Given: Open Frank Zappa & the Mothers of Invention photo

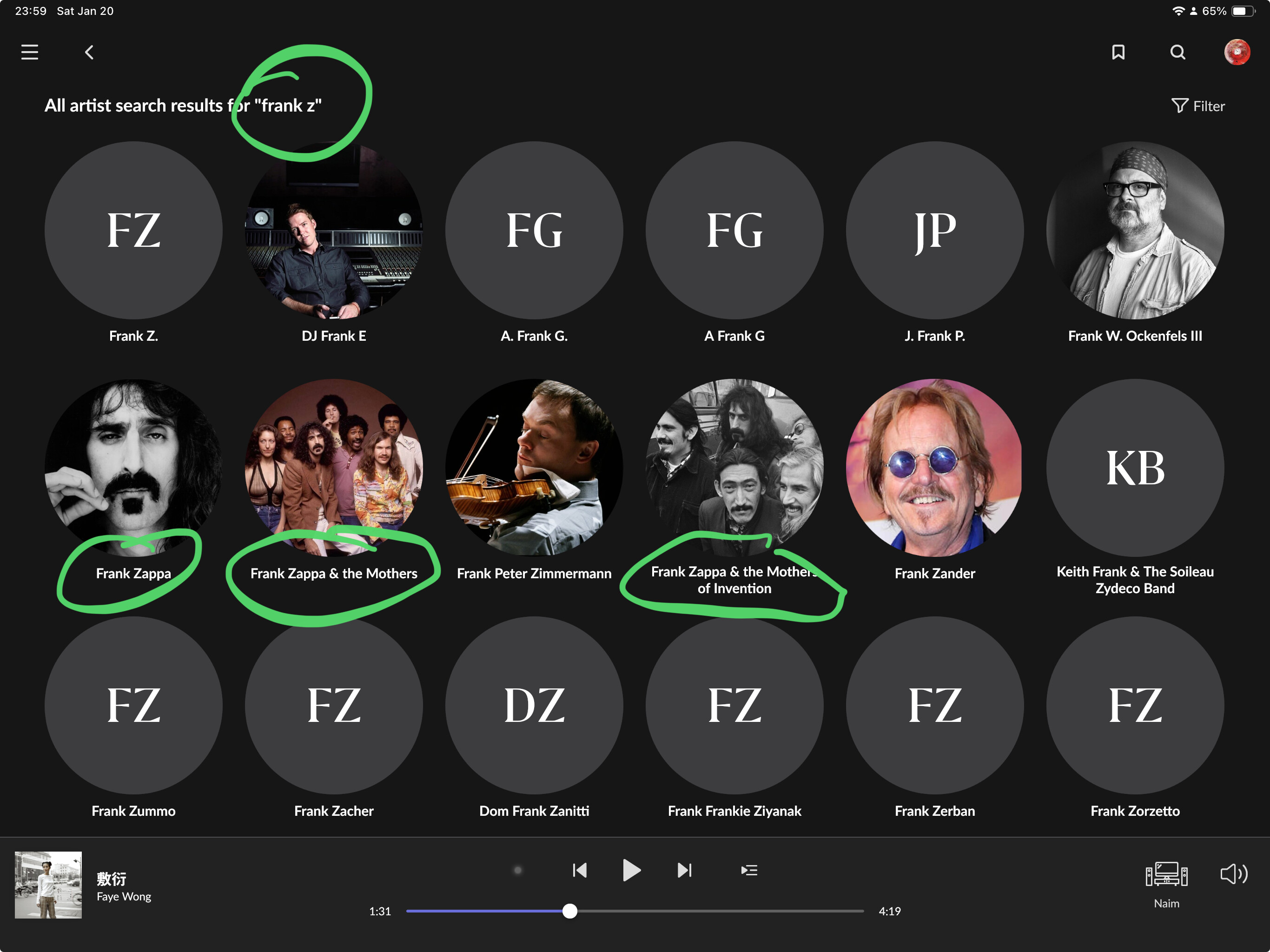Looking at the screenshot, I should tap(734, 467).
